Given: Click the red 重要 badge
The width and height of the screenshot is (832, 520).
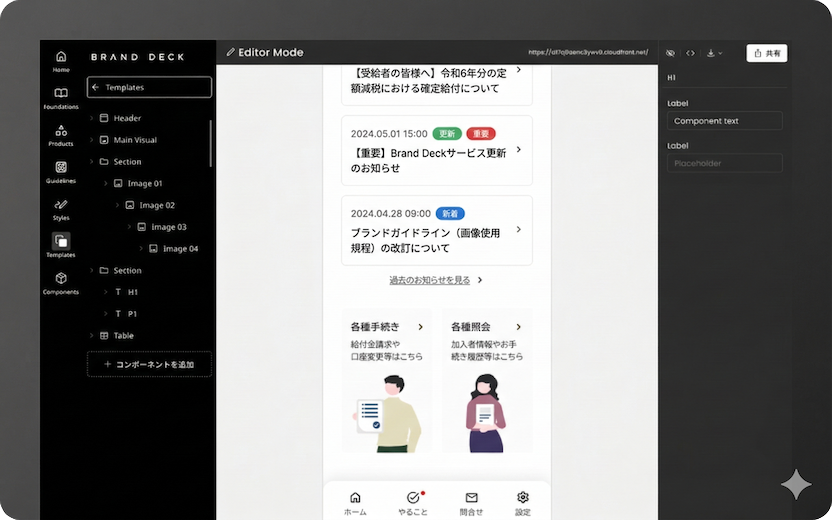Looking at the screenshot, I should 481,133.
